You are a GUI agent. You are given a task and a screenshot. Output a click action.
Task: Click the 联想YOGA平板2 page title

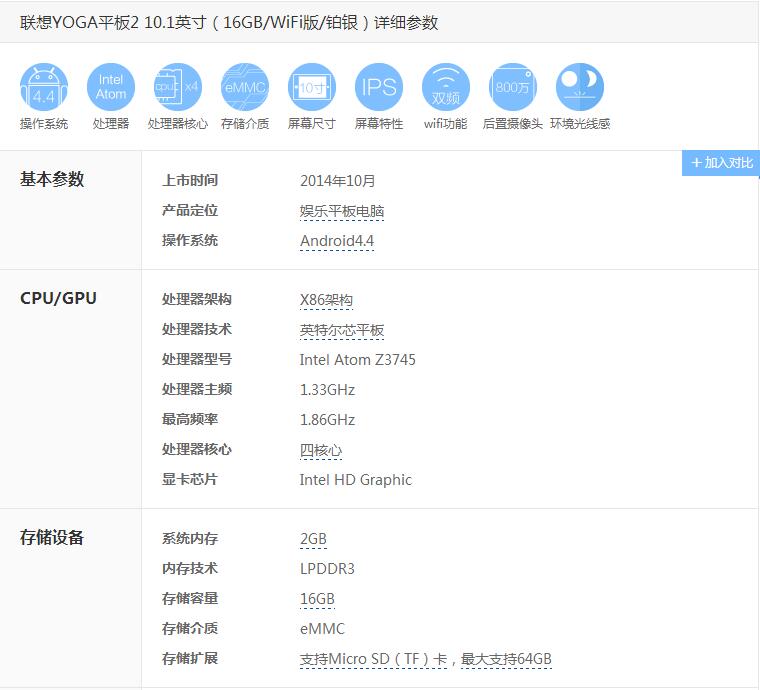tap(229, 22)
